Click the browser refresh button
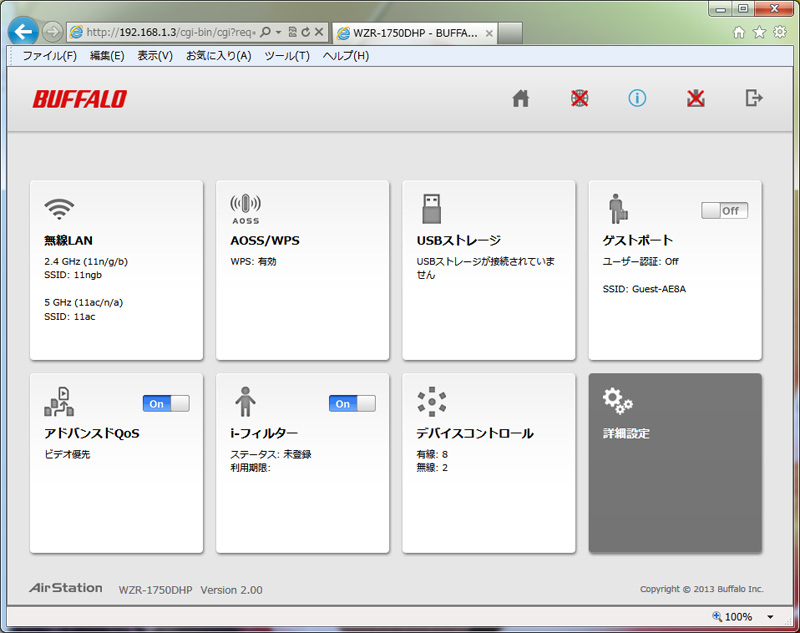800x633 pixels. tap(304, 32)
